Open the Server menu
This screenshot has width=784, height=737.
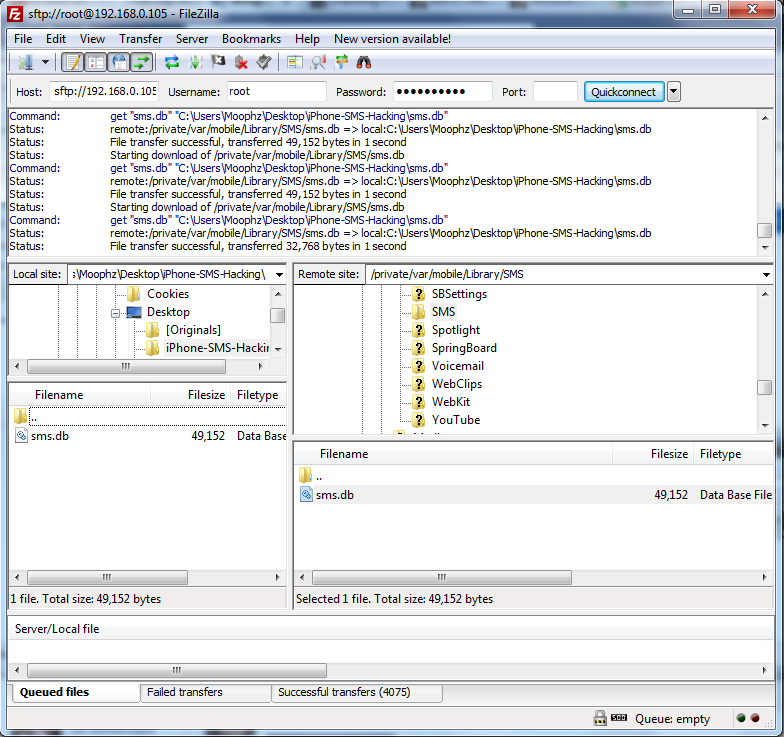(192, 39)
